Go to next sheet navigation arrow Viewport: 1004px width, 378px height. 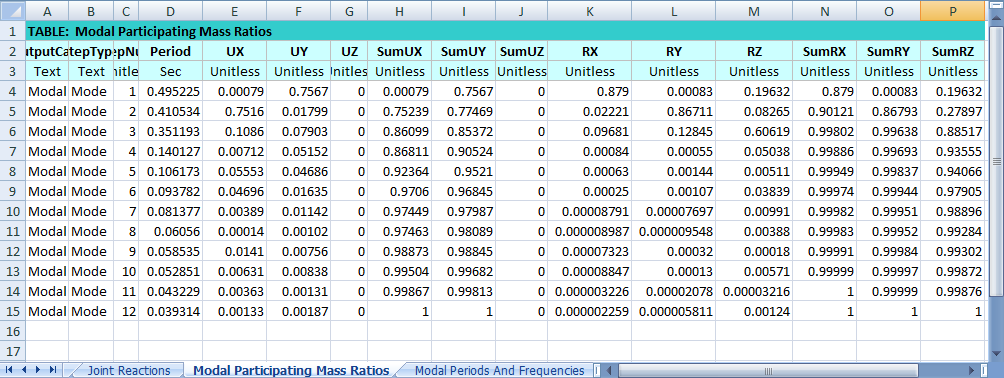[38, 370]
